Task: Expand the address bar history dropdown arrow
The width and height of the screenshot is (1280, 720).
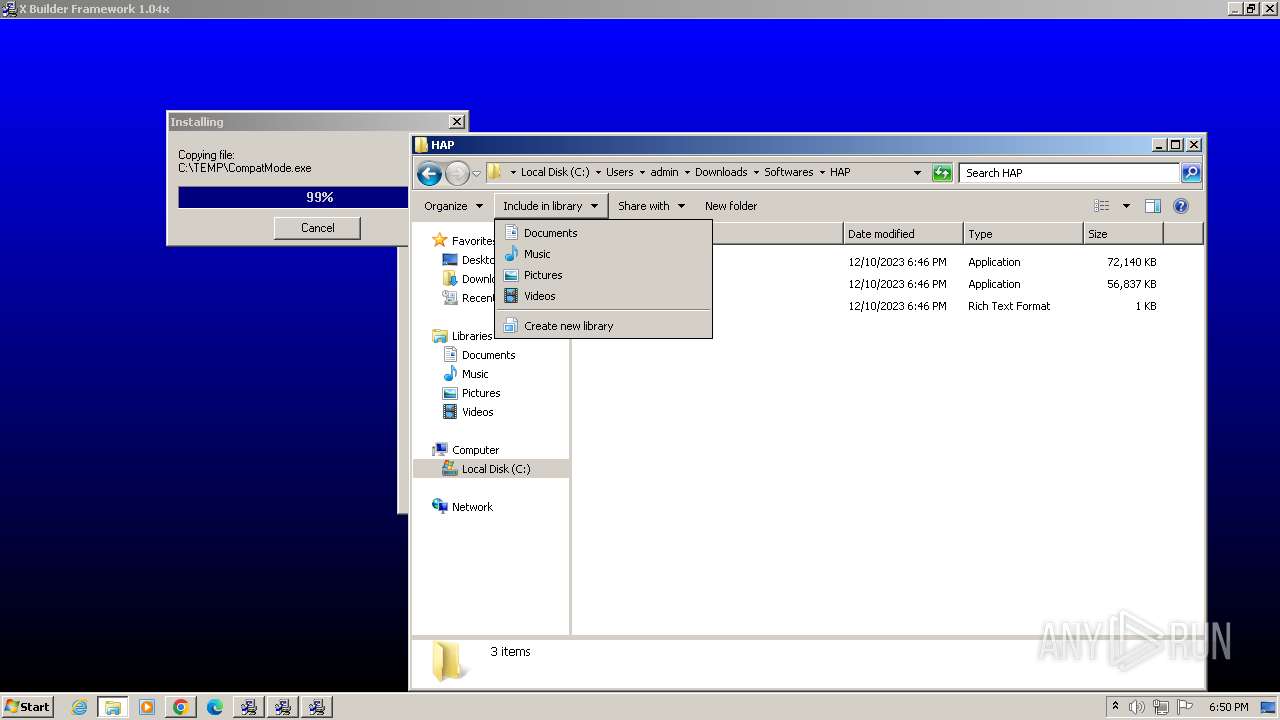Action: click(x=917, y=173)
